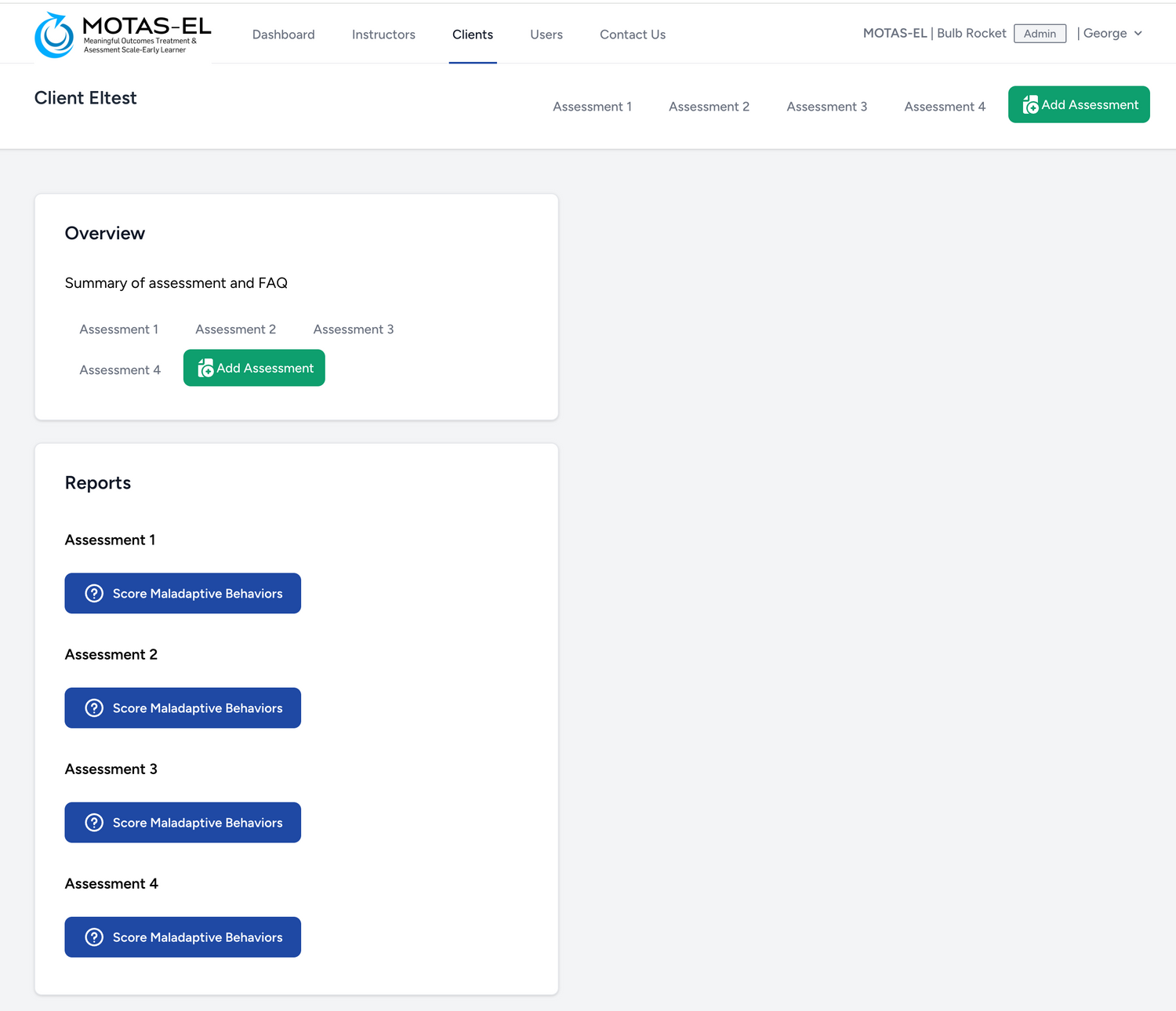This screenshot has width=1176, height=1011.
Task: Click the plus icon in header Add Assessment
Action: [x=1030, y=105]
